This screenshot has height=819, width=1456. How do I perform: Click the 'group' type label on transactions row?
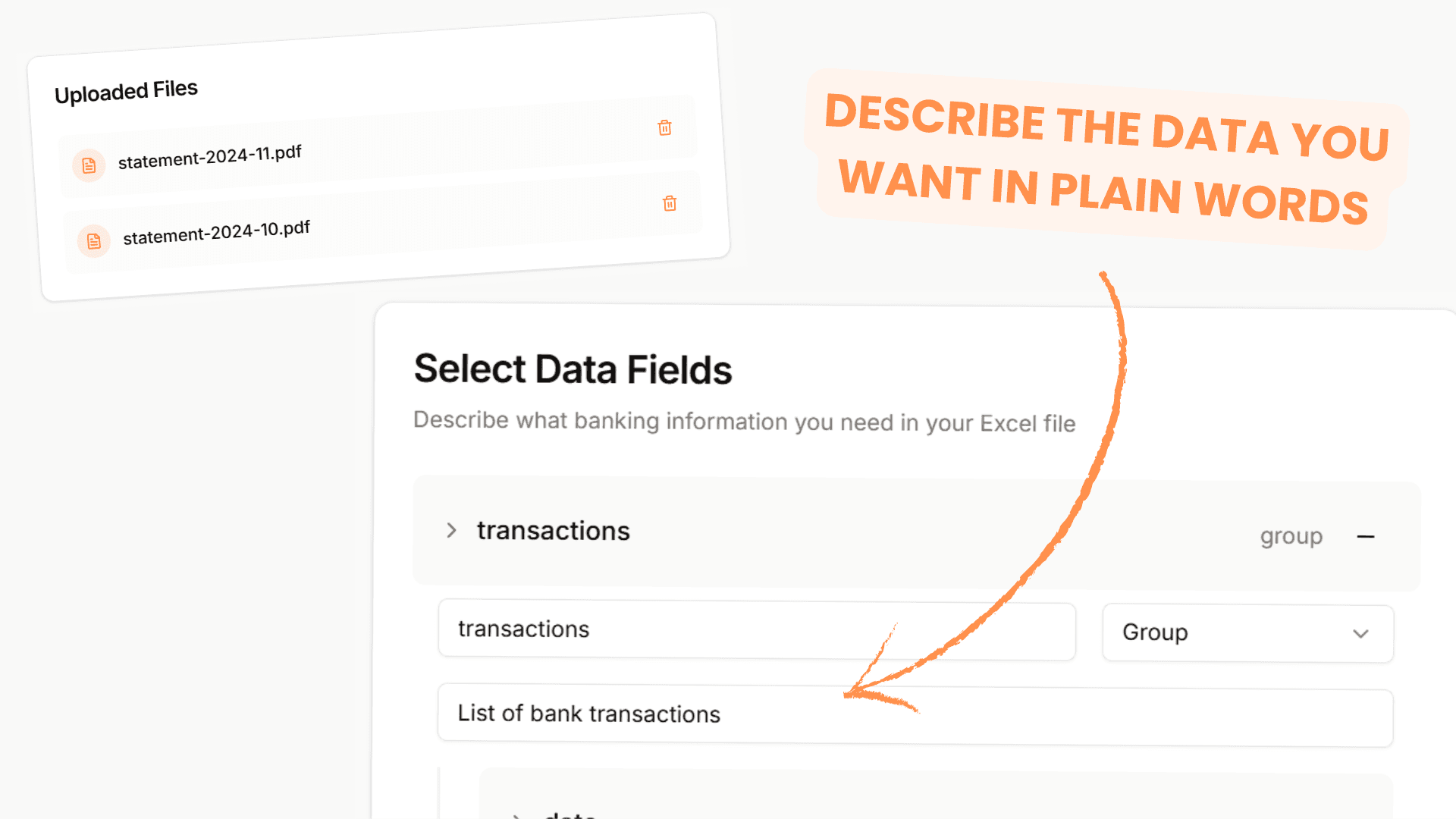tap(1291, 536)
